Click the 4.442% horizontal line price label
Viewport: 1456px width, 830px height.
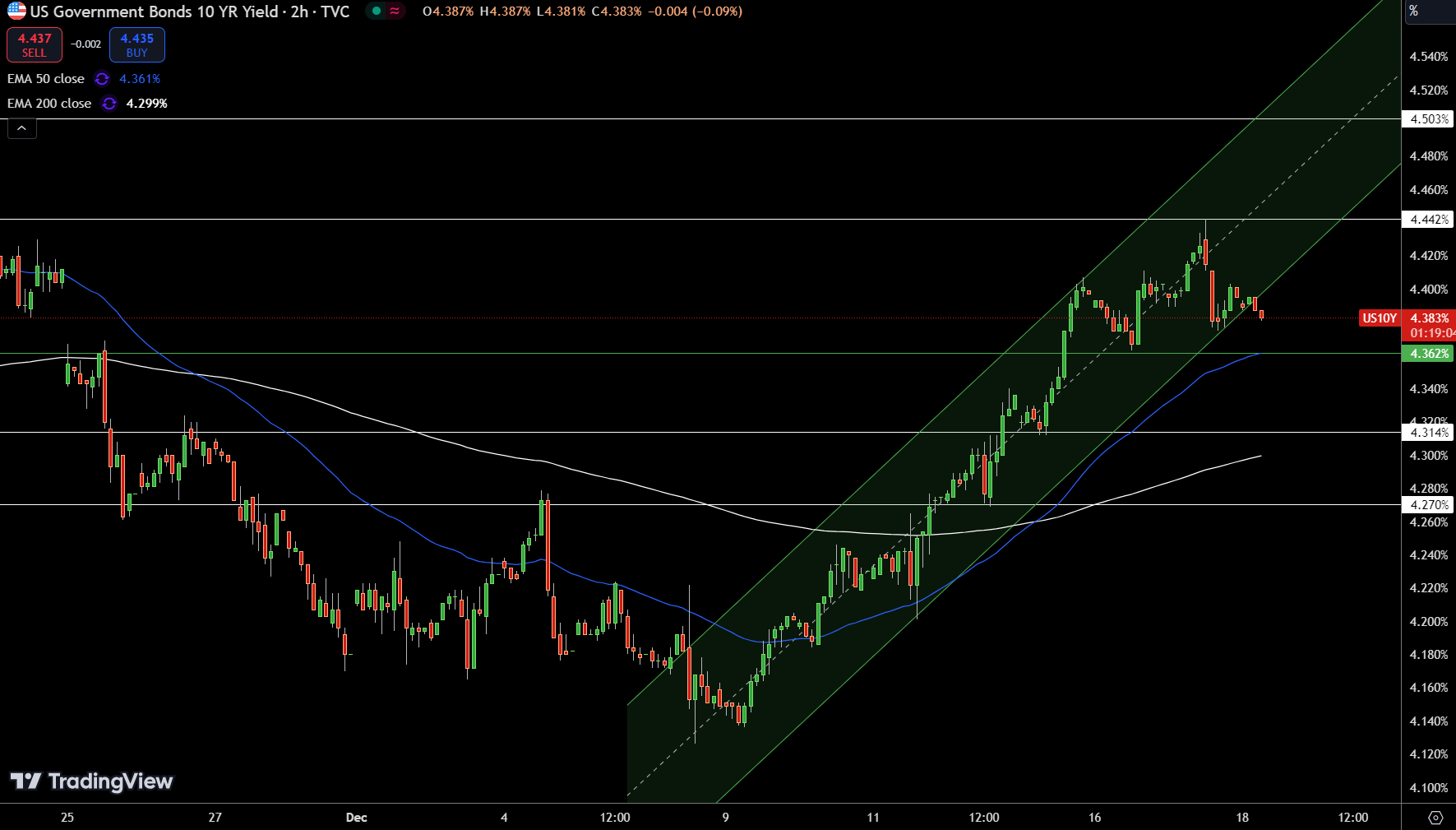tap(1428, 220)
